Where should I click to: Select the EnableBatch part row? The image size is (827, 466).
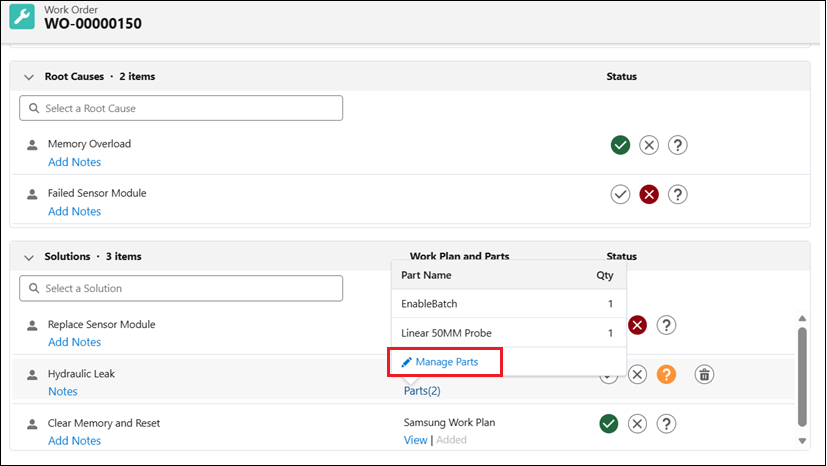pyautogui.click(x=508, y=304)
